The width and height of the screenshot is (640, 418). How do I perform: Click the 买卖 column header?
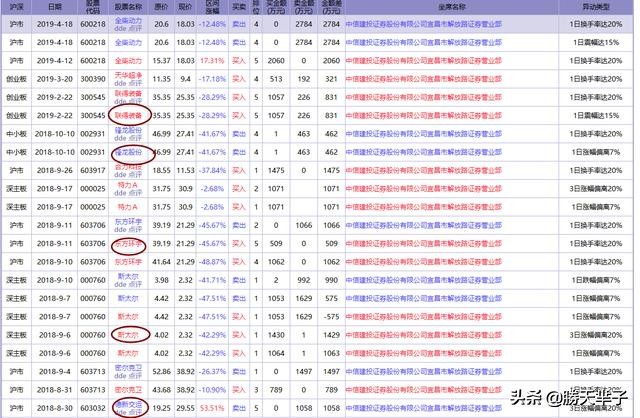coord(239,7)
